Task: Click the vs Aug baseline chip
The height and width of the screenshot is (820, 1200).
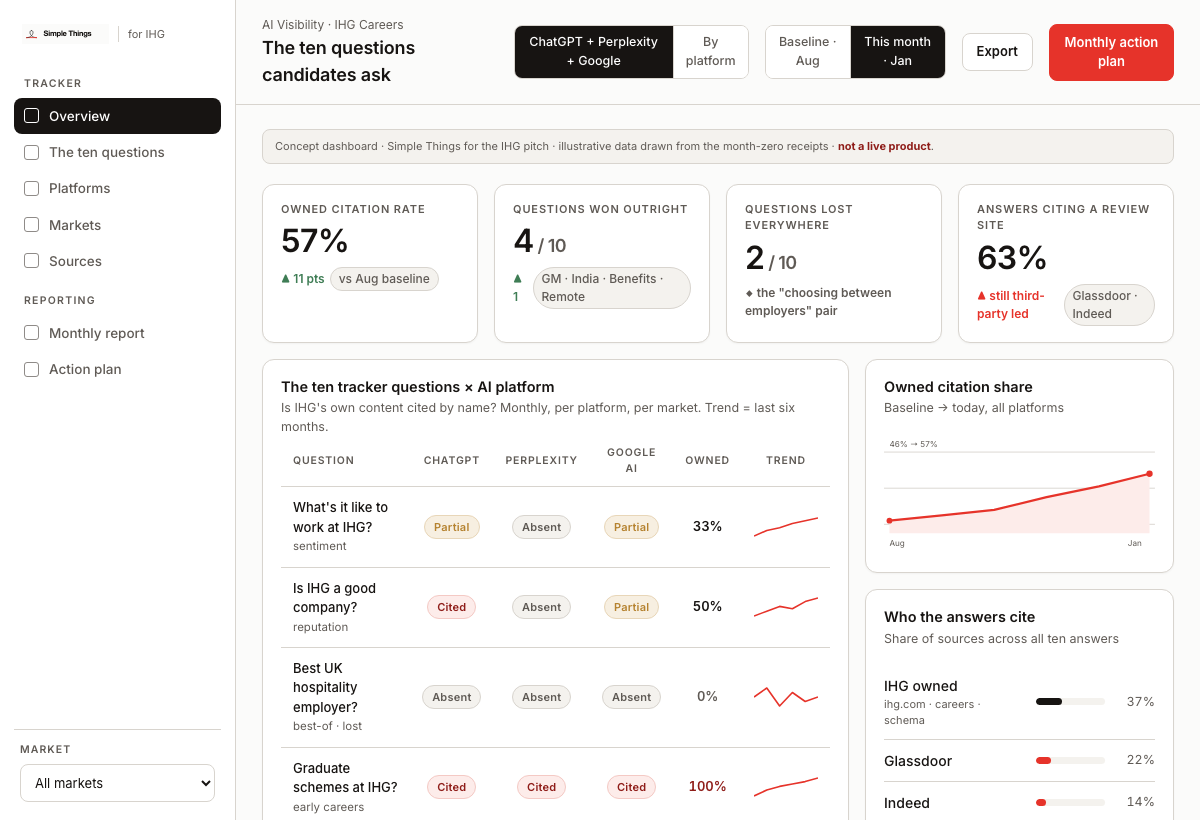Action: pyautogui.click(x=384, y=279)
